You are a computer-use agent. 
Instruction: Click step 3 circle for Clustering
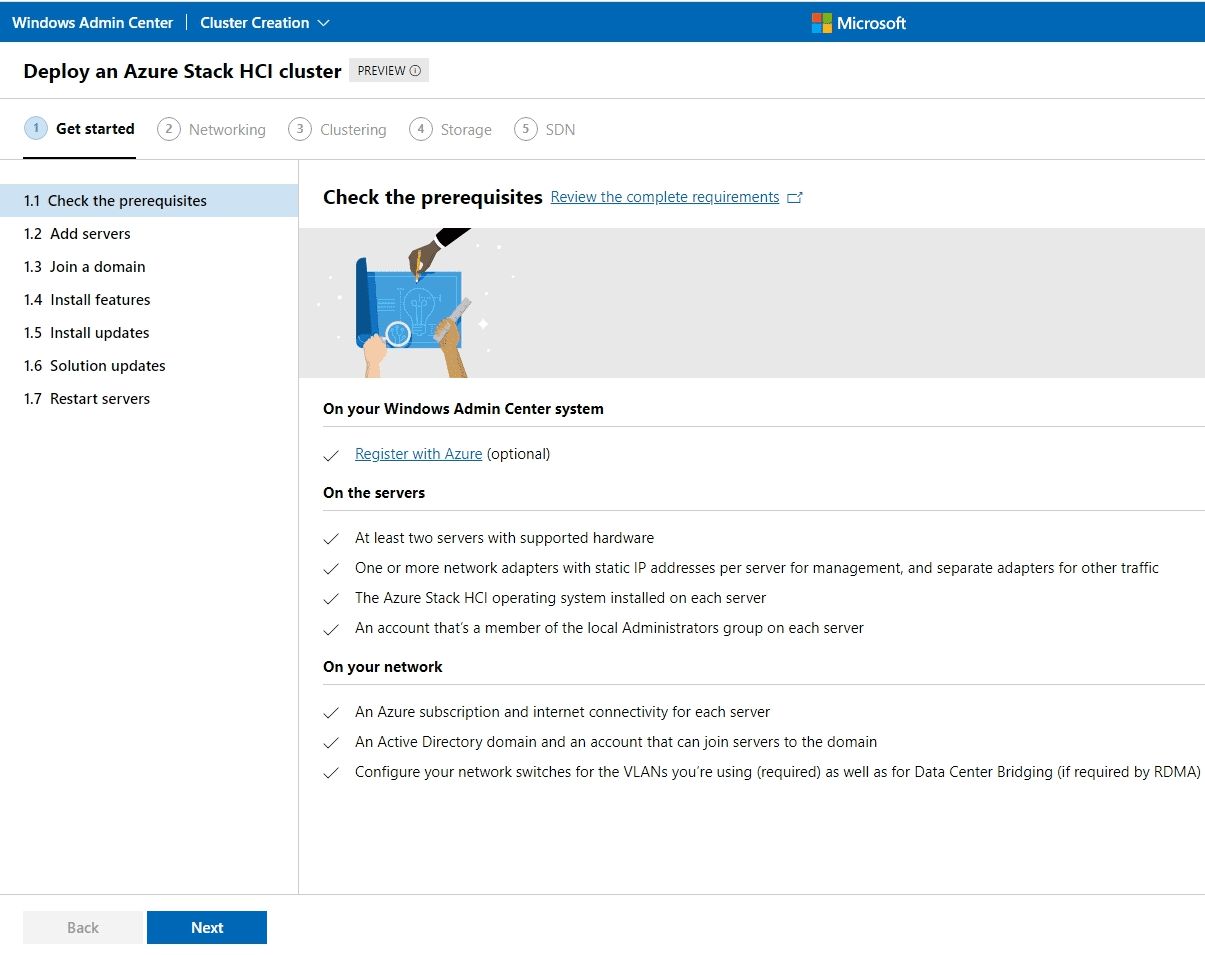(300, 129)
